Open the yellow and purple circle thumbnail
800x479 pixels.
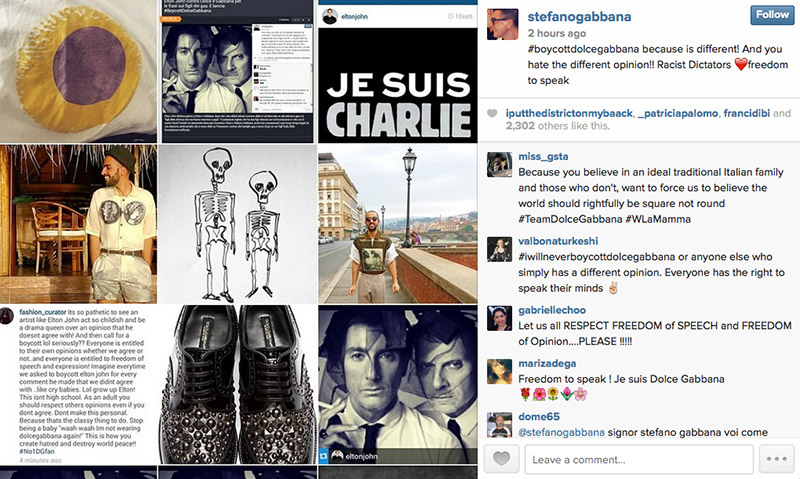tap(78, 71)
